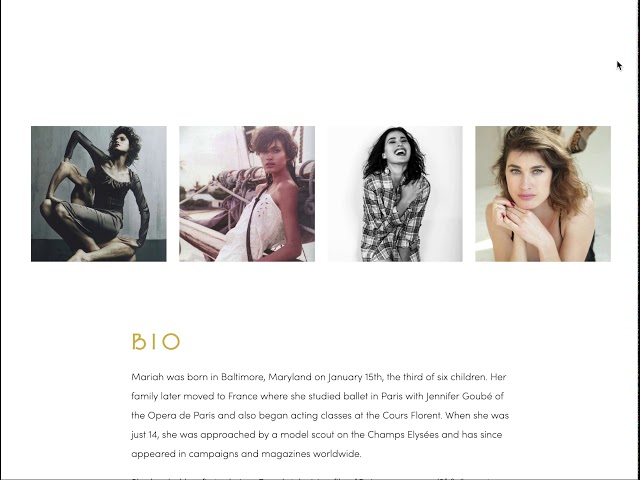Image resolution: width=640 pixels, height=480 pixels.
Task: Open the sailboat photo with white dress
Action: pos(247,194)
